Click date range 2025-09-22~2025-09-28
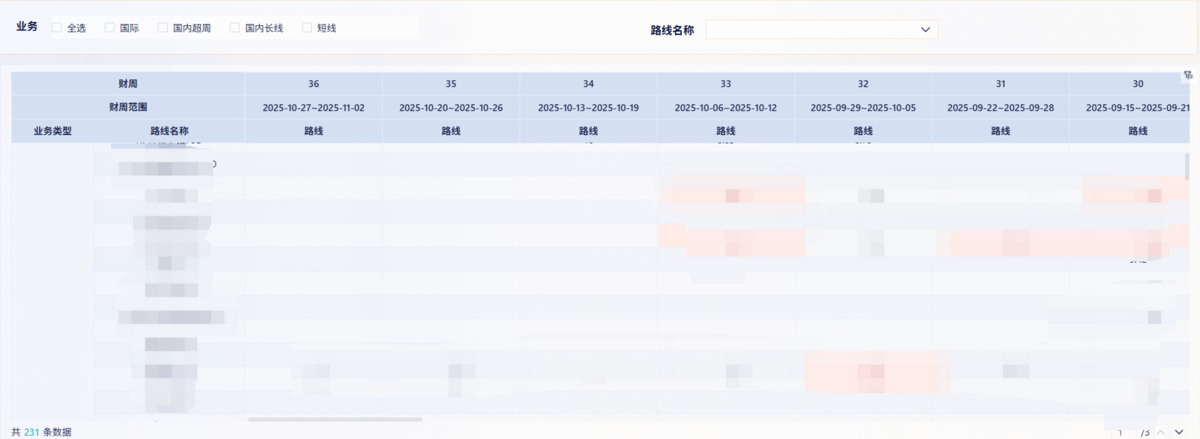The height and width of the screenshot is (439, 1200). 1000,107
